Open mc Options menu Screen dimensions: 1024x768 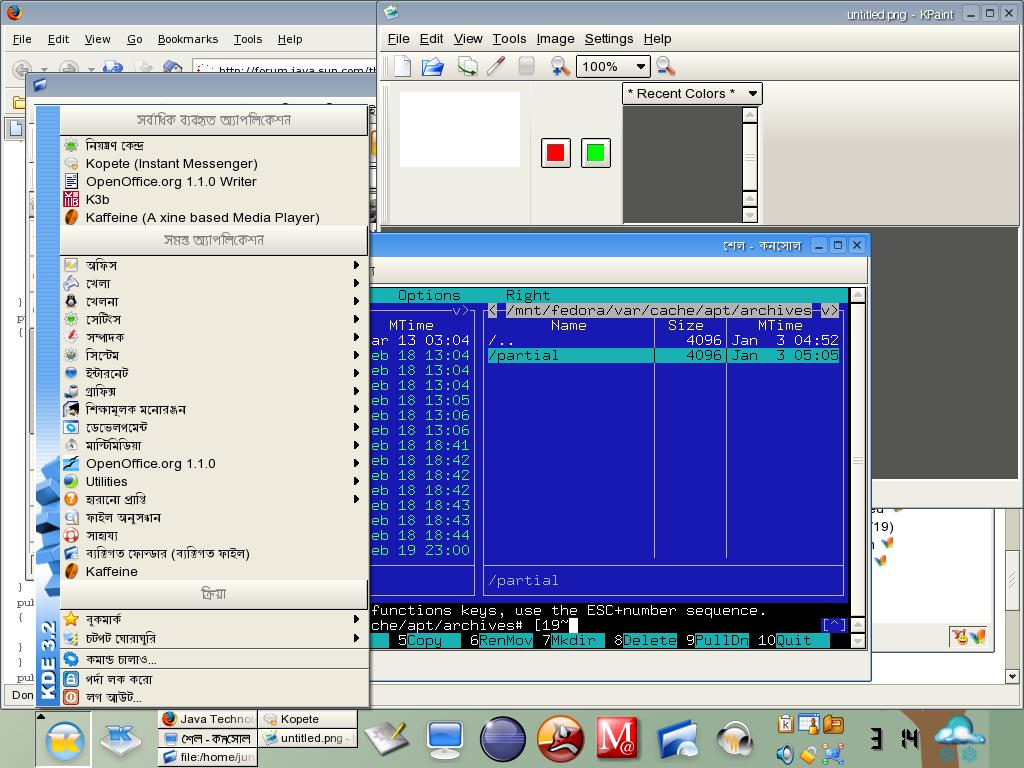point(429,295)
